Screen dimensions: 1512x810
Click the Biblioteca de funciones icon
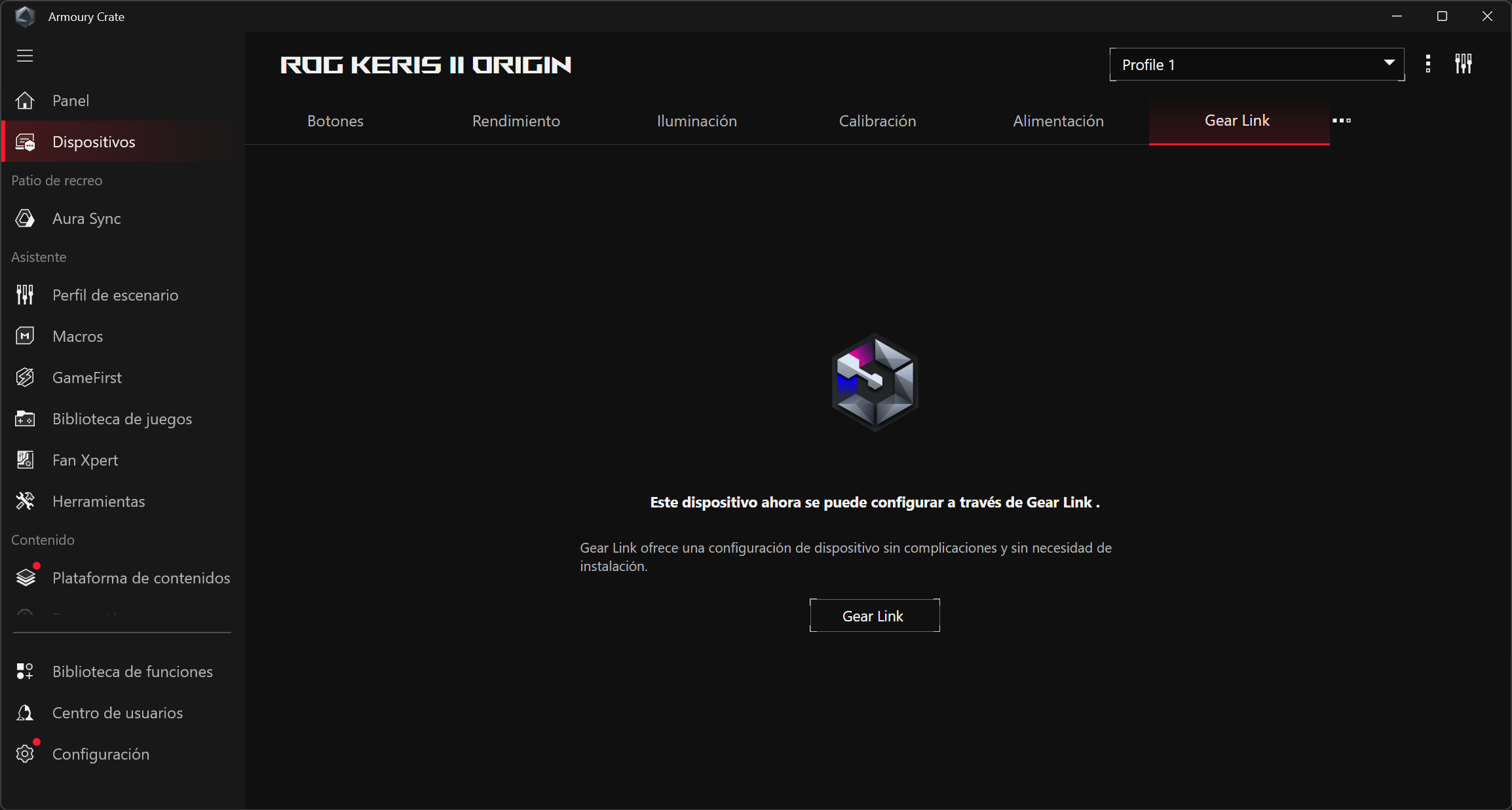(x=25, y=672)
